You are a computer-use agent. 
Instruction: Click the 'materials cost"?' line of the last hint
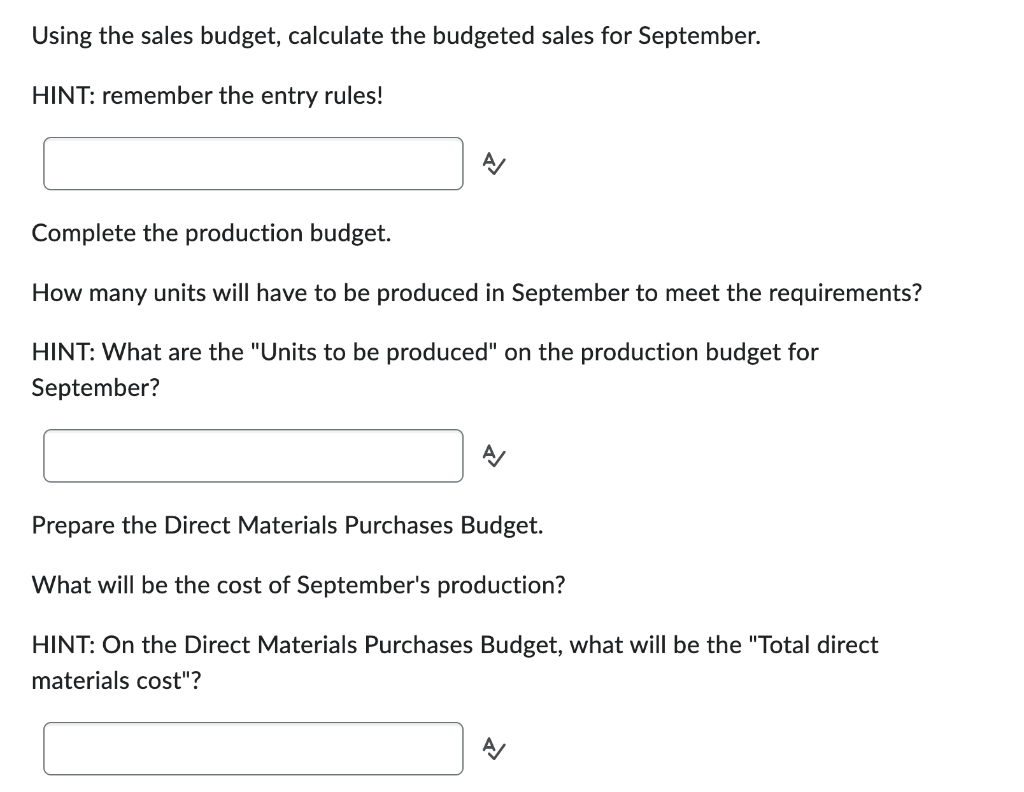click(116, 681)
